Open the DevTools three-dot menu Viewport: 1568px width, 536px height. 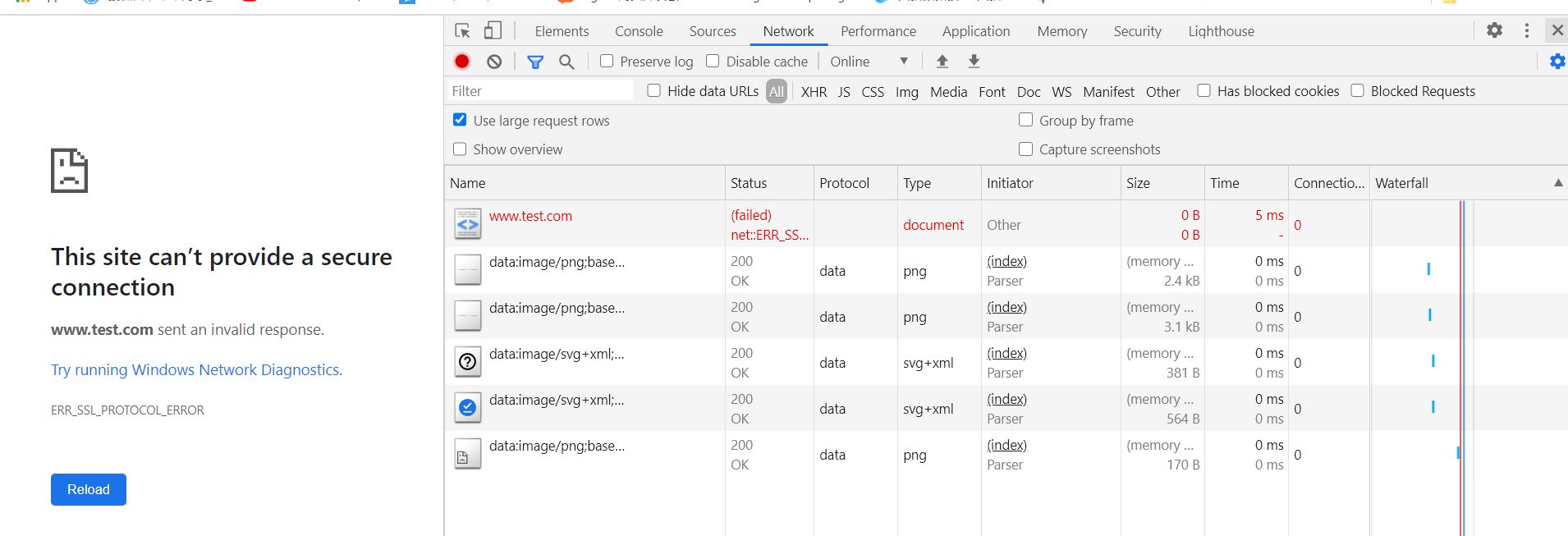[1527, 30]
